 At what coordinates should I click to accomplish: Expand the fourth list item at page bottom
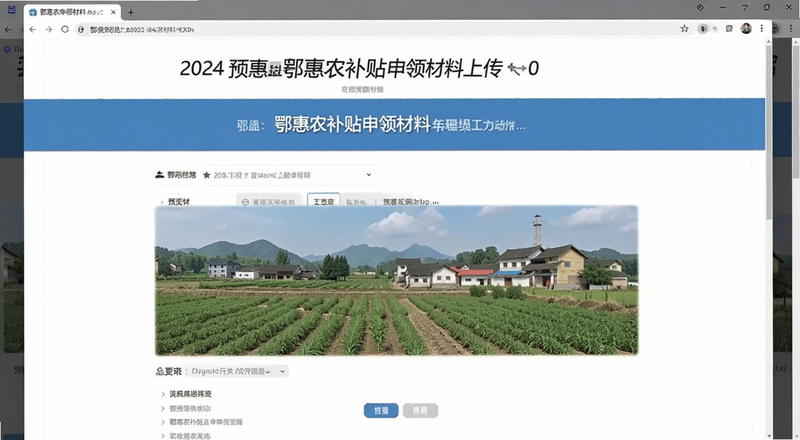pyautogui.click(x=185, y=436)
